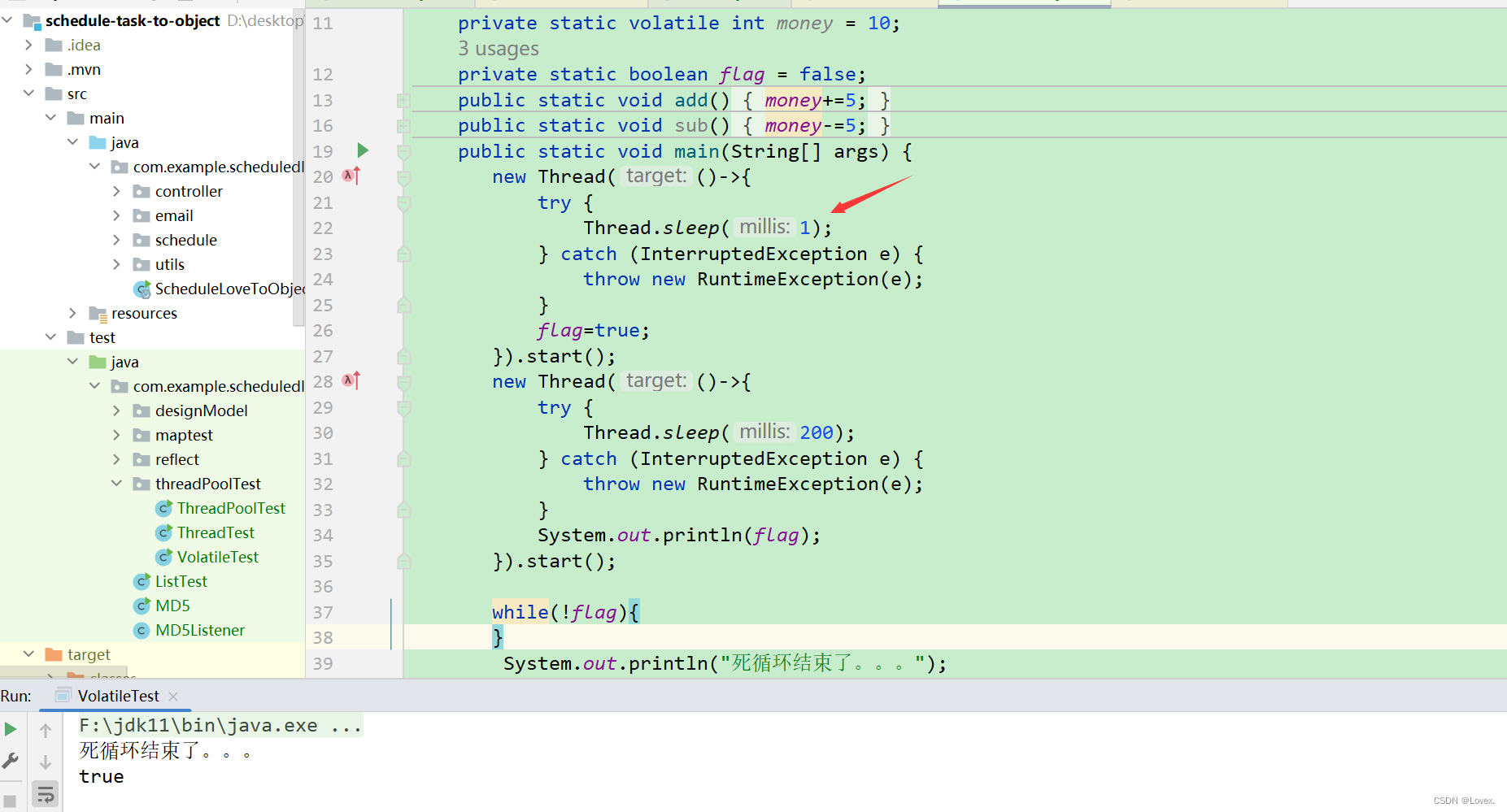Collapse main method fold marker on line 19

point(403,151)
